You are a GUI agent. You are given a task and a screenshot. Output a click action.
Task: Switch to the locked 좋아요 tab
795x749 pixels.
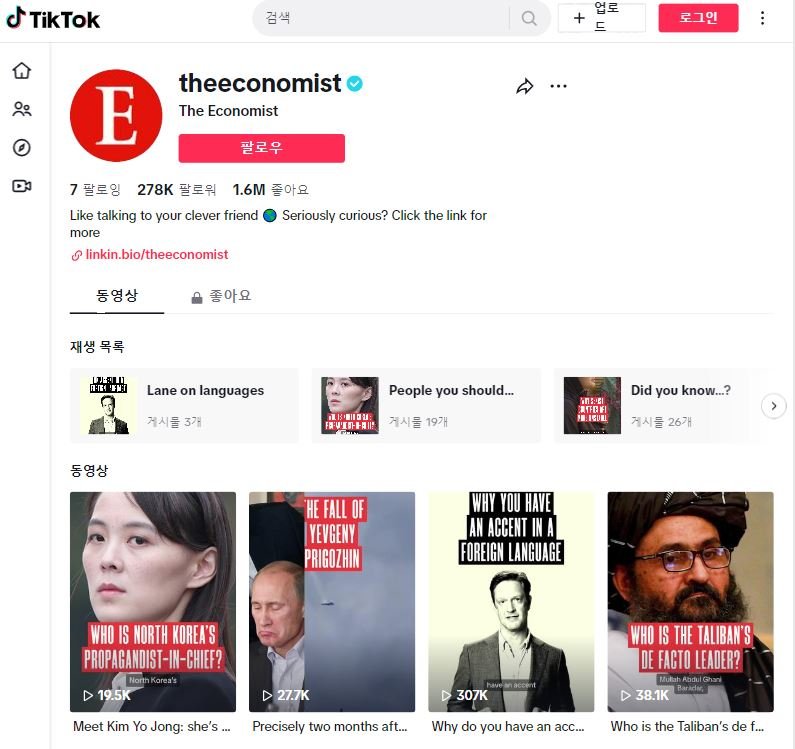click(x=221, y=296)
